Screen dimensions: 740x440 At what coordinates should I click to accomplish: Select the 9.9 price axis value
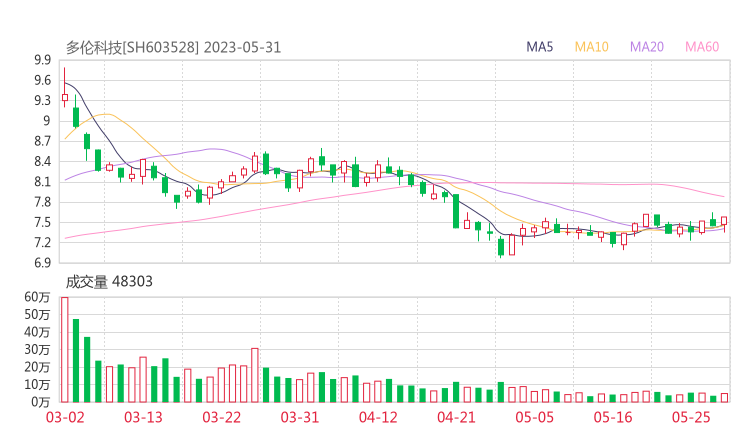(42, 60)
